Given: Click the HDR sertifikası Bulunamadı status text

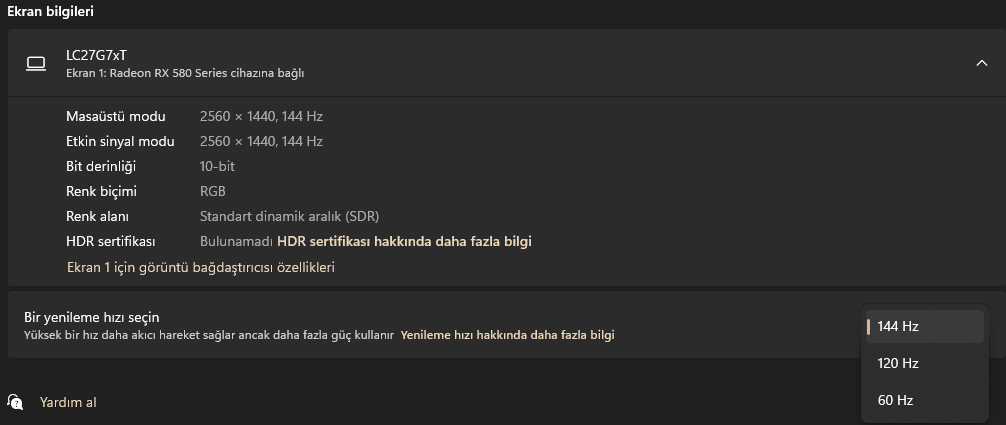Looking at the screenshot, I should point(236,241).
